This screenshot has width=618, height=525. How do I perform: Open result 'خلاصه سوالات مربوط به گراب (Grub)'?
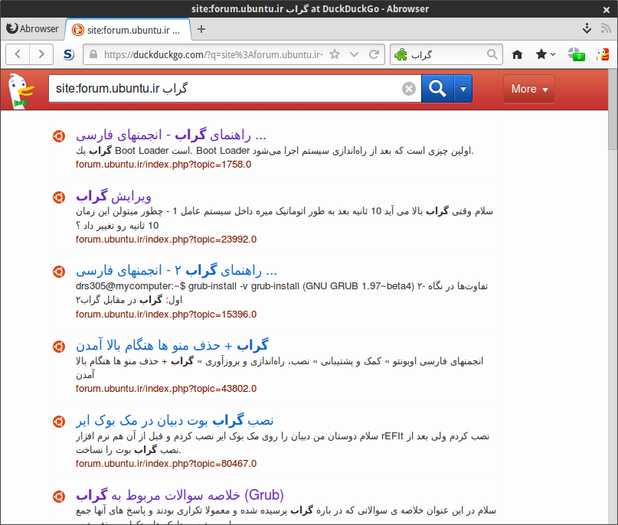pos(180,495)
